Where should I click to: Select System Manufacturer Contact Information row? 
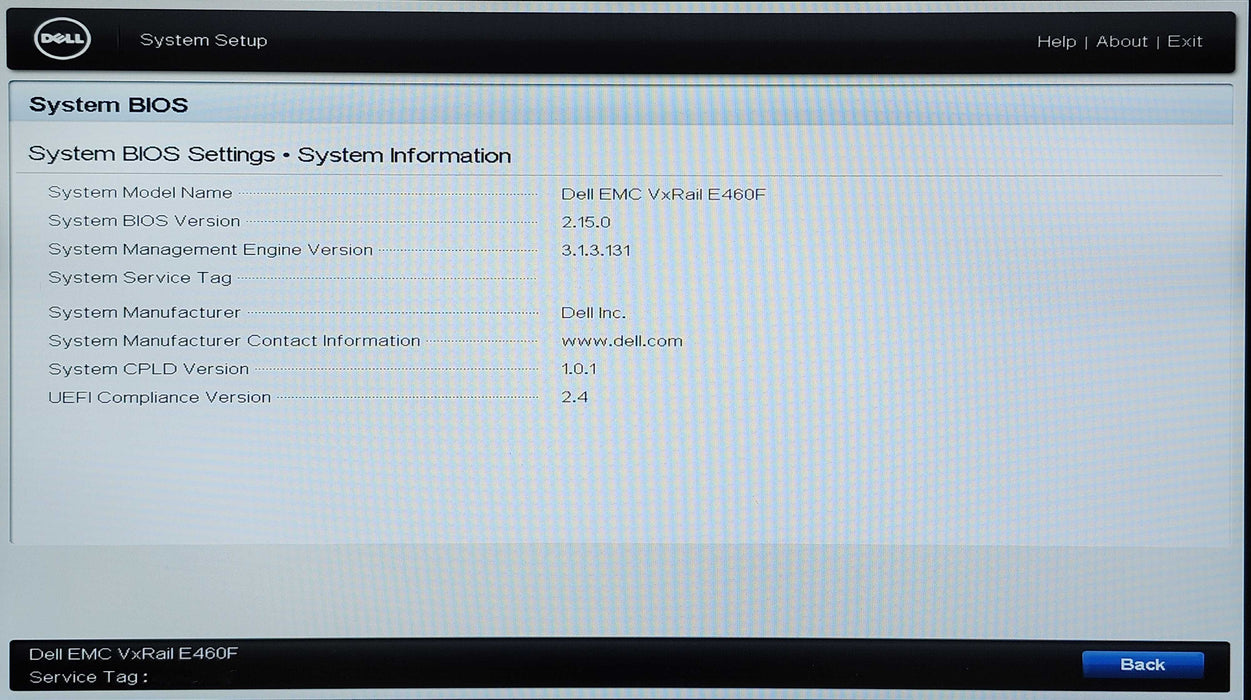tap(234, 341)
